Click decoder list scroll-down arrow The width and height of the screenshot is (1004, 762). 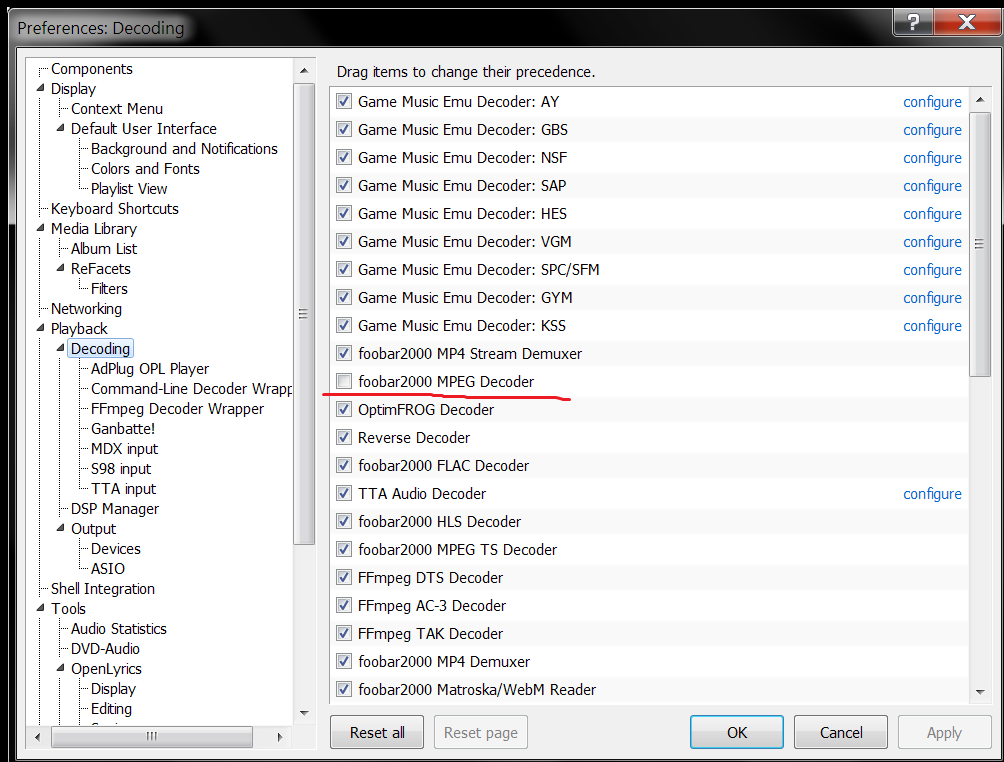(980, 692)
